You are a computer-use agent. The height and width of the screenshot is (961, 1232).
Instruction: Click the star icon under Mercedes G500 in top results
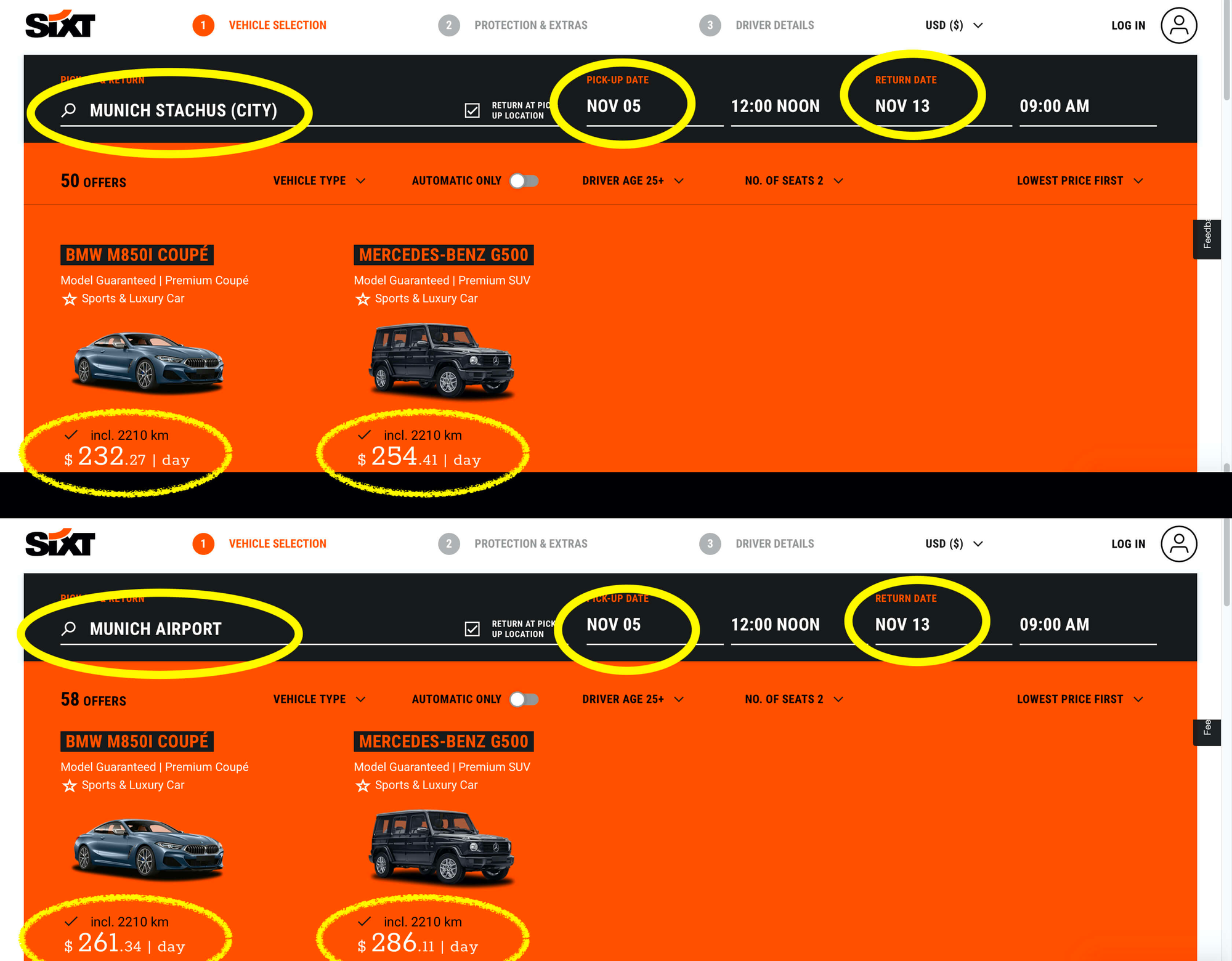[363, 299]
